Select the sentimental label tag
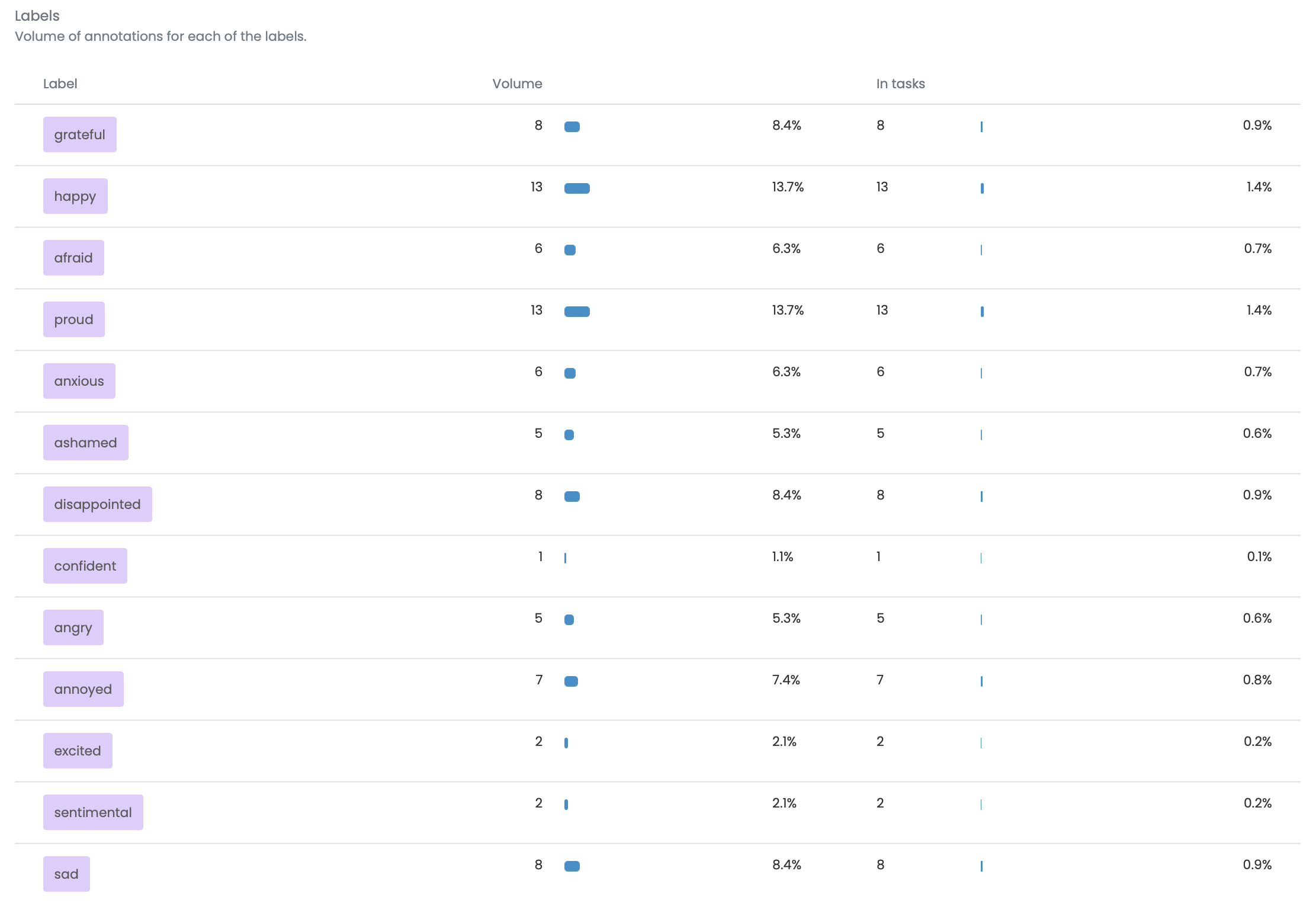 [x=93, y=812]
